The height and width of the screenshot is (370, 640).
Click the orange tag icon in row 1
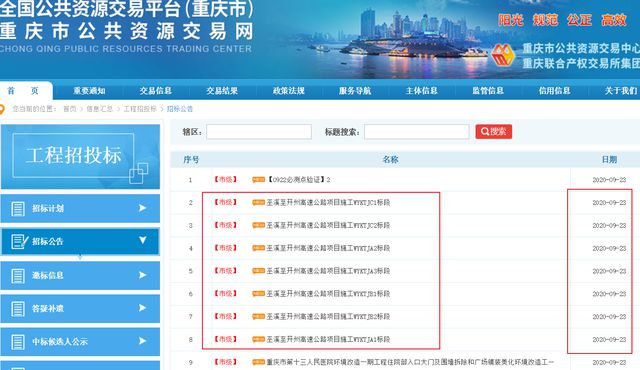click(258, 180)
